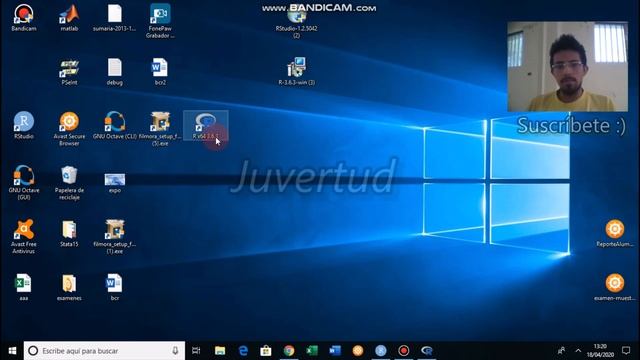Select the sumaria-2013 file icon
The width and height of the screenshot is (640, 360).
[115, 18]
